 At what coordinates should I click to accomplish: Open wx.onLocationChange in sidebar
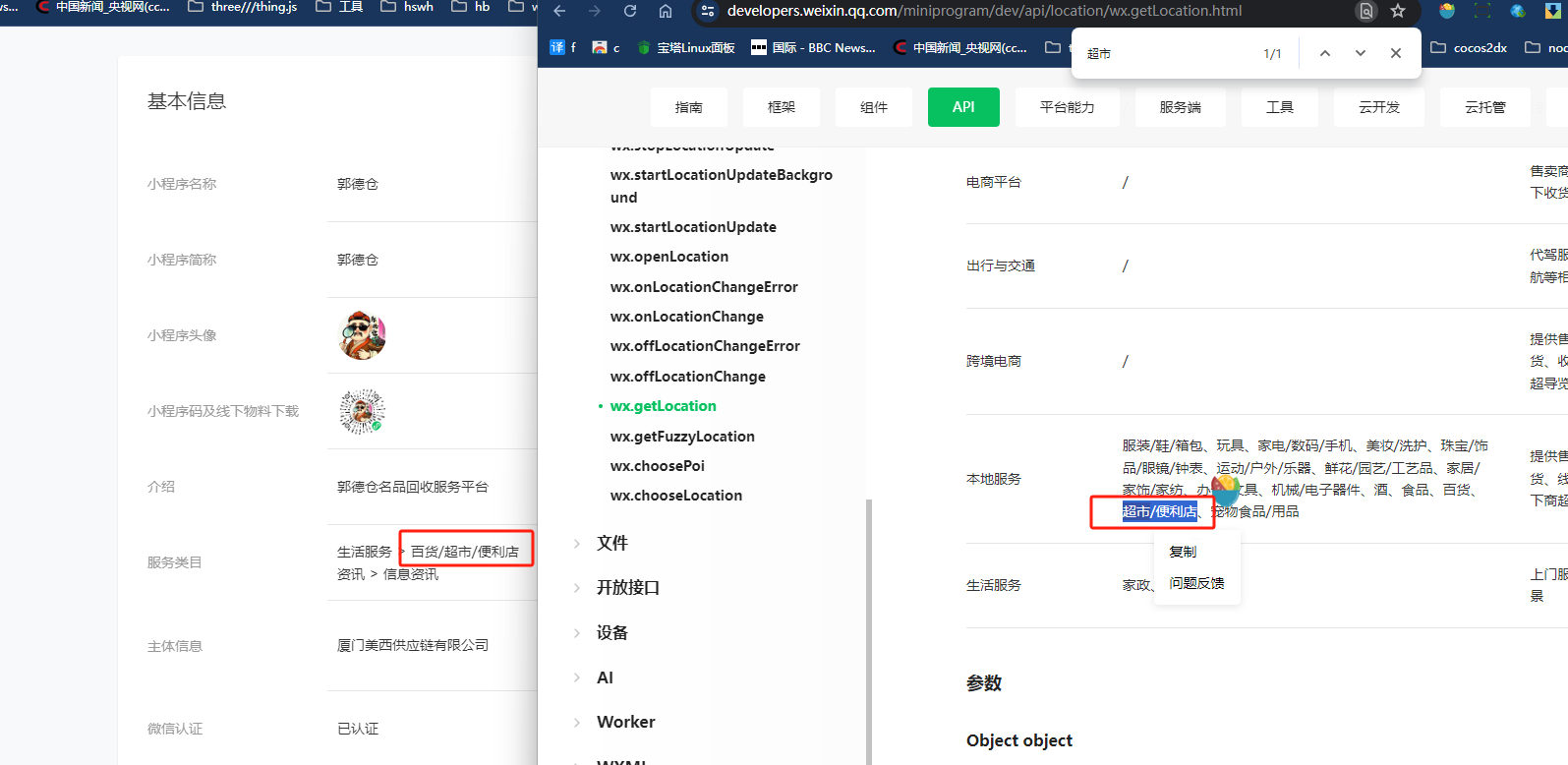tap(687, 317)
